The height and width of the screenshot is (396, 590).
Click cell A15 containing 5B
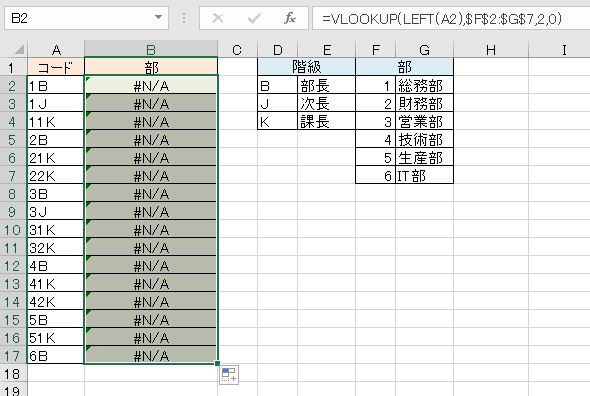point(56,320)
